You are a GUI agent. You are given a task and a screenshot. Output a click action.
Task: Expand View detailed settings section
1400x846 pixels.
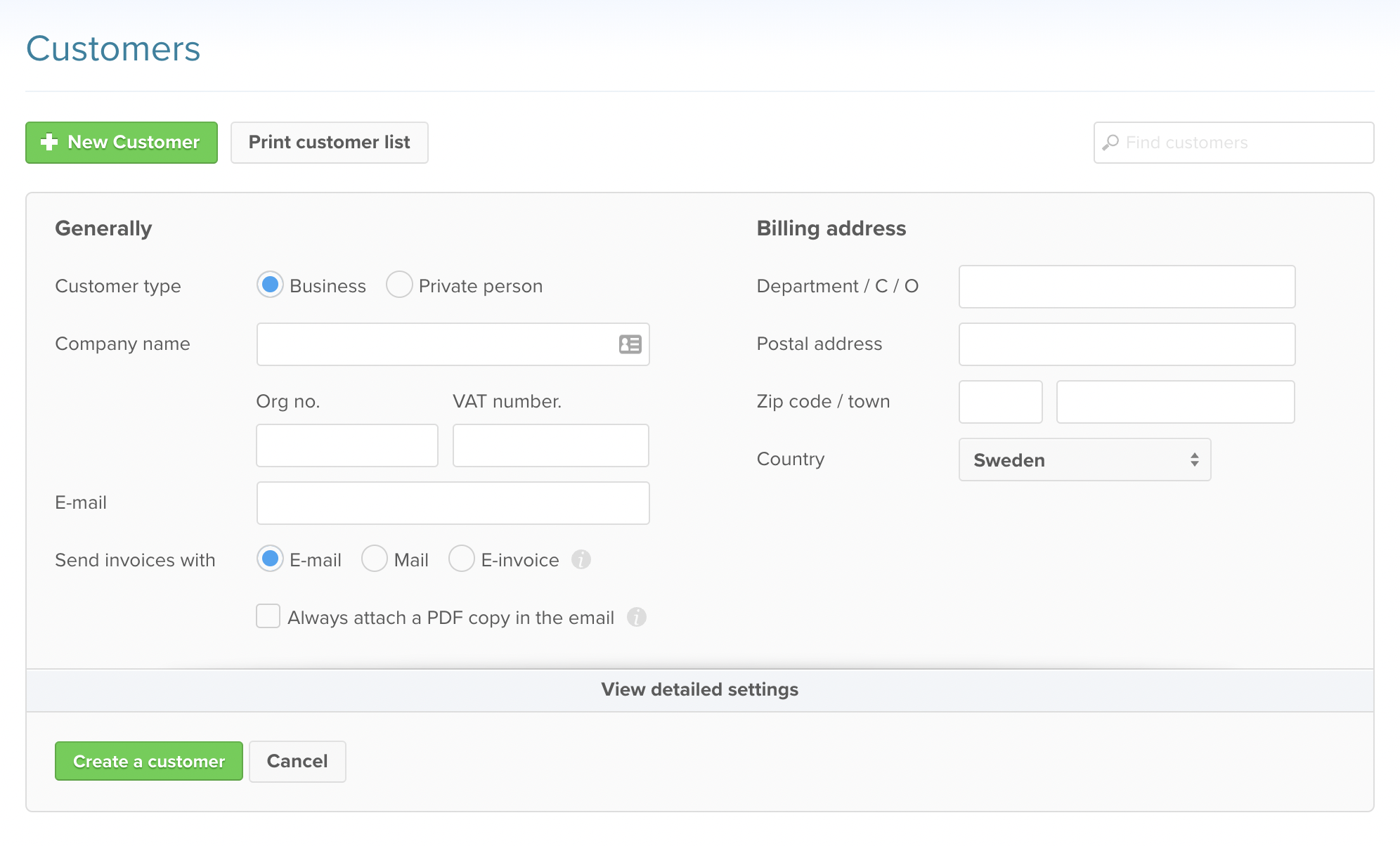click(x=700, y=690)
